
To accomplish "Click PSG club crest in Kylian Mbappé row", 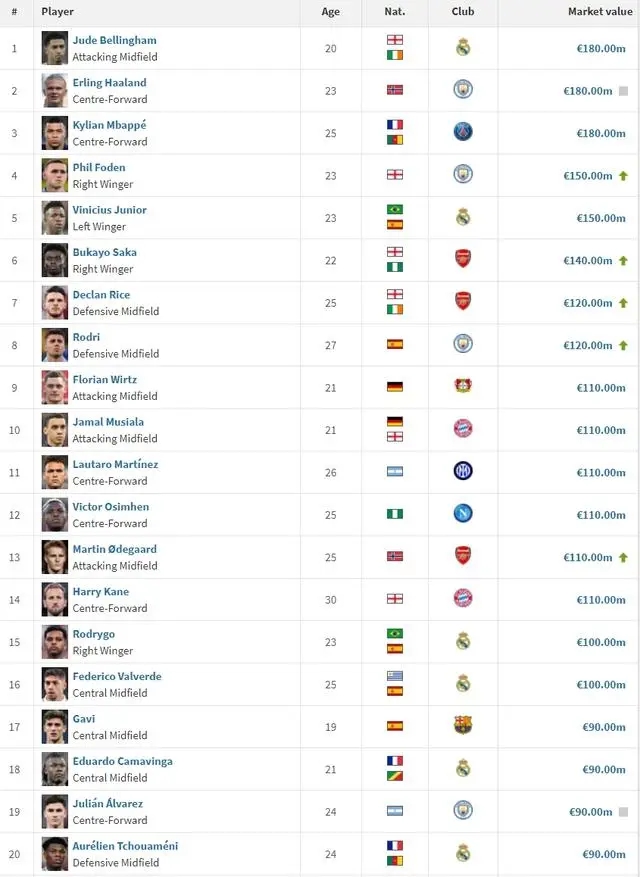I will tap(463, 132).
